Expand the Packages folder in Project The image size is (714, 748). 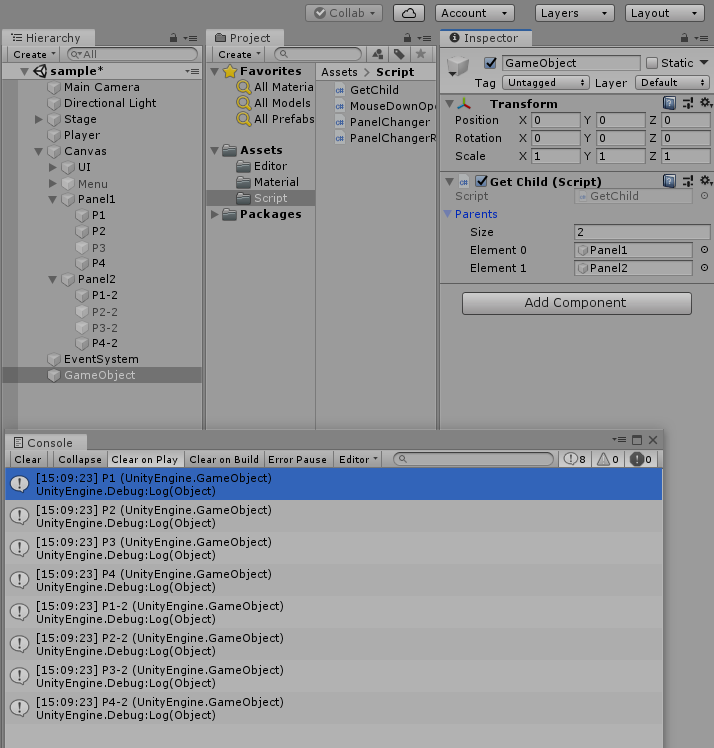[x=216, y=214]
